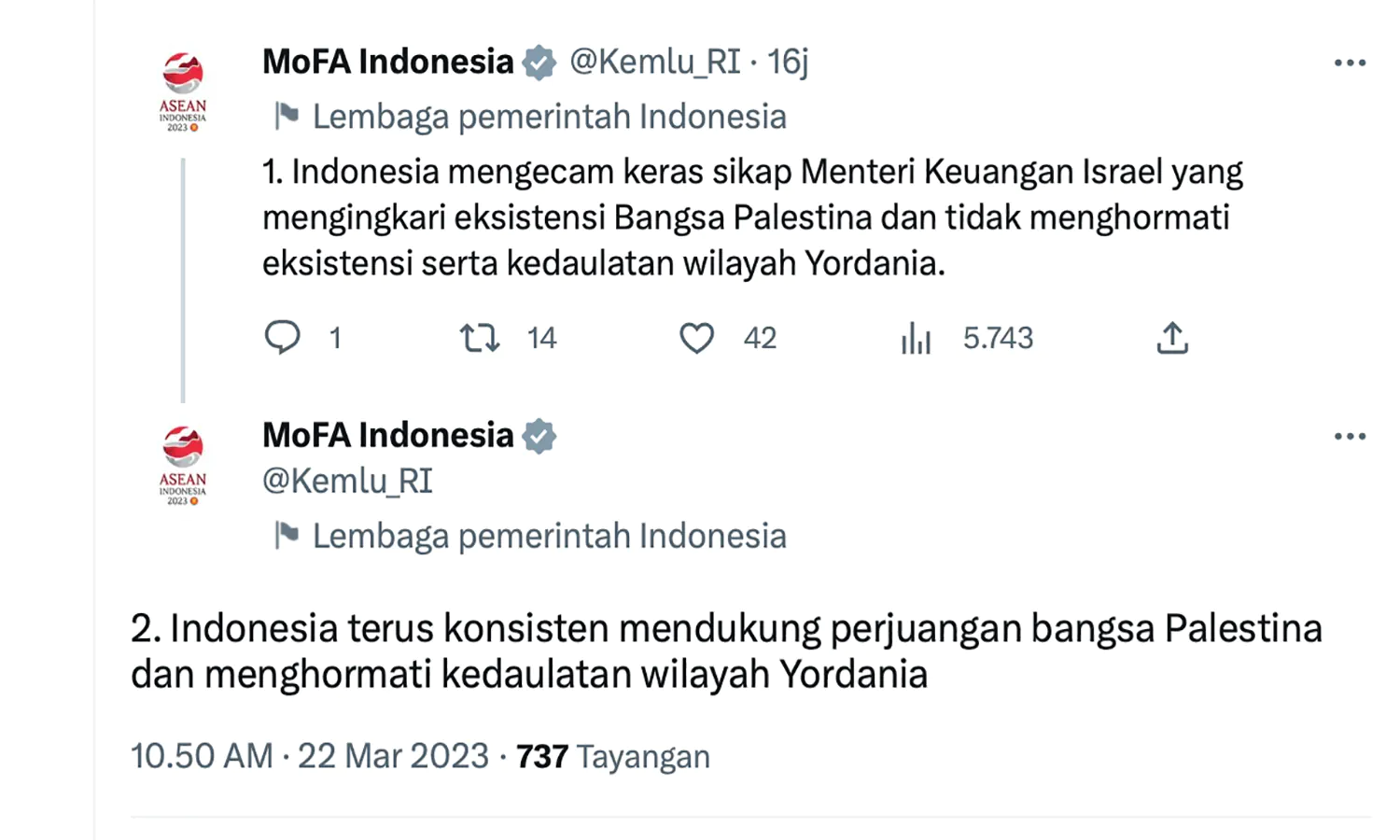Open @Kemlu_RI handle under second tweet name
This screenshot has width=1400, height=840.
[x=347, y=481]
